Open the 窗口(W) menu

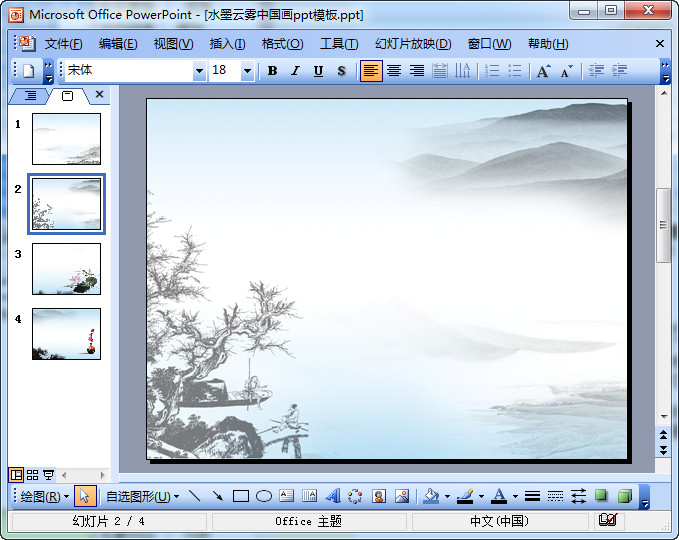489,44
